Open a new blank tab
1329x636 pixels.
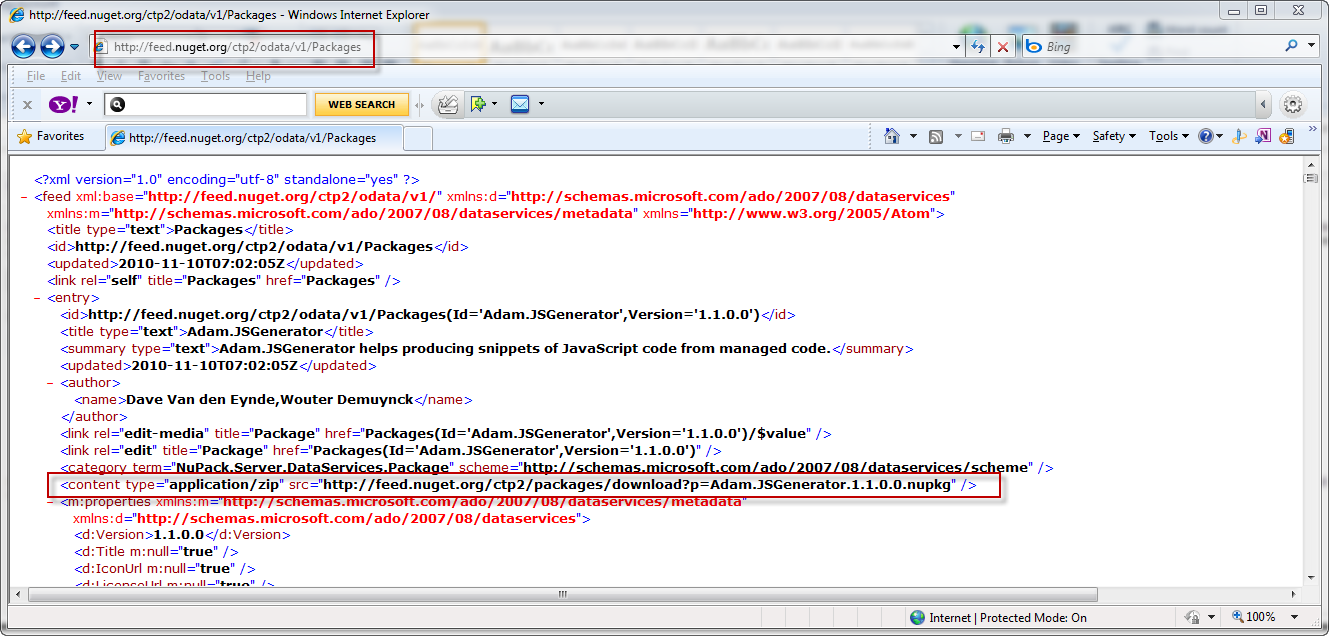[x=417, y=138]
